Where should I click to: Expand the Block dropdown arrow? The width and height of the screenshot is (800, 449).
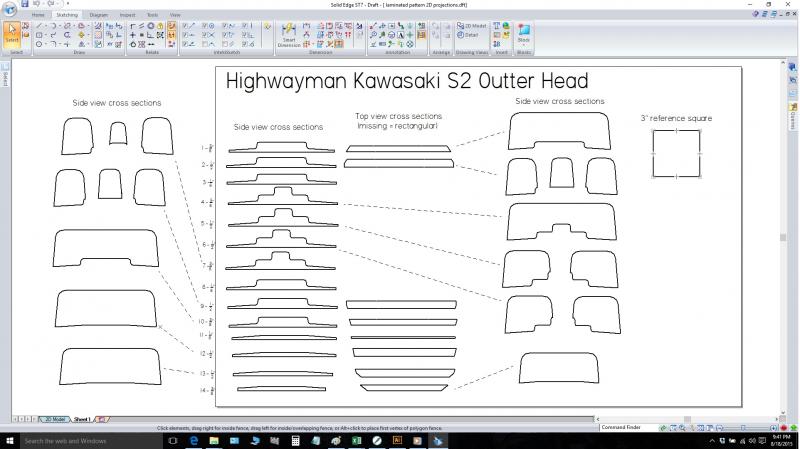523,45
